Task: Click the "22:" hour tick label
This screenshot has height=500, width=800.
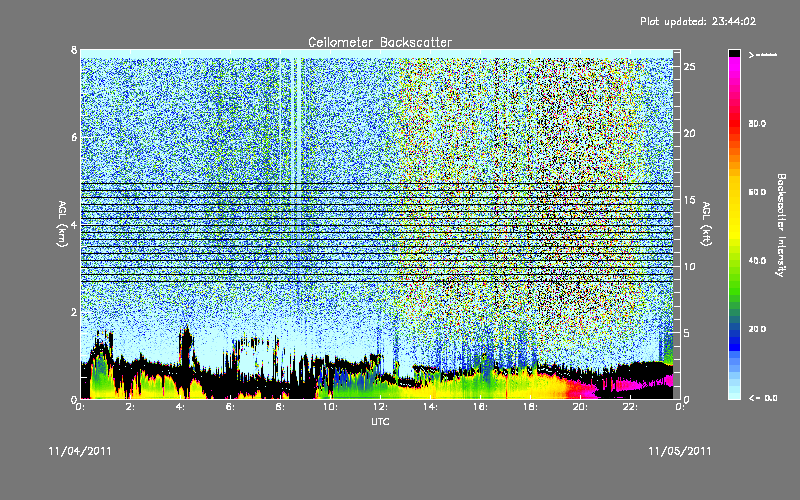Action: [630, 407]
